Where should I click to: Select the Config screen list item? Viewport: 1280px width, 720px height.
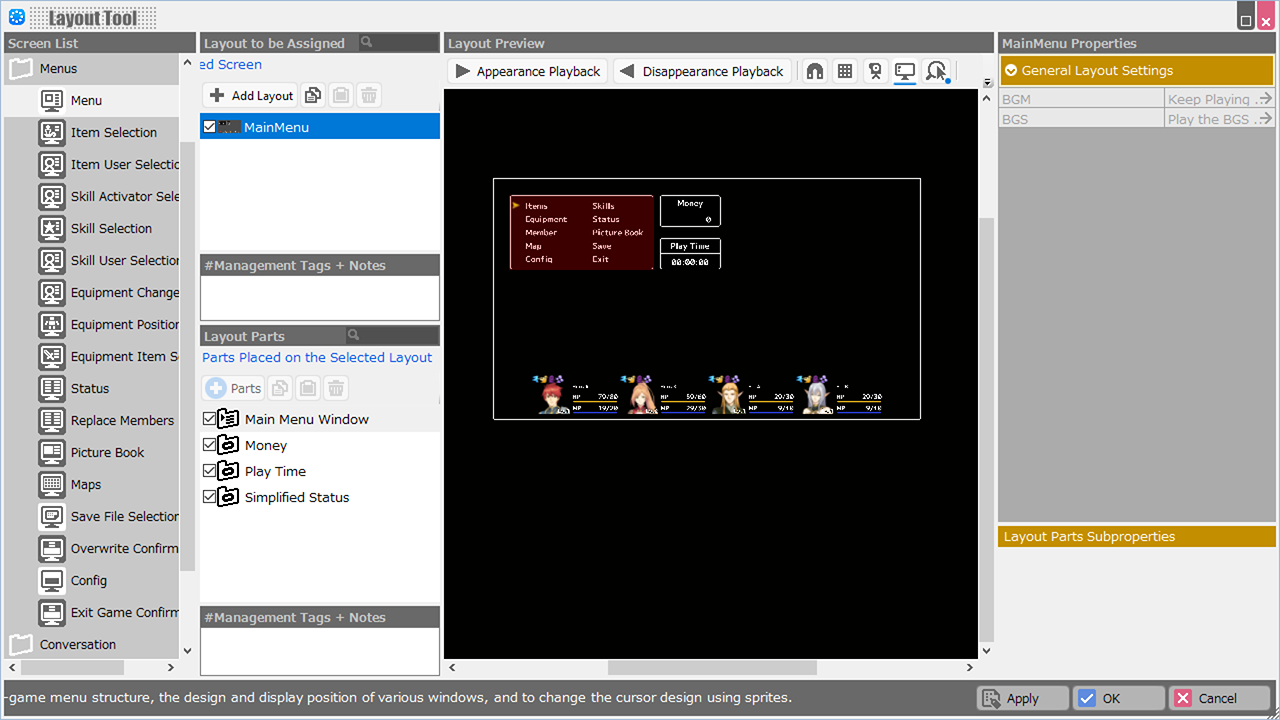pyautogui.click(x=88, y=580)
